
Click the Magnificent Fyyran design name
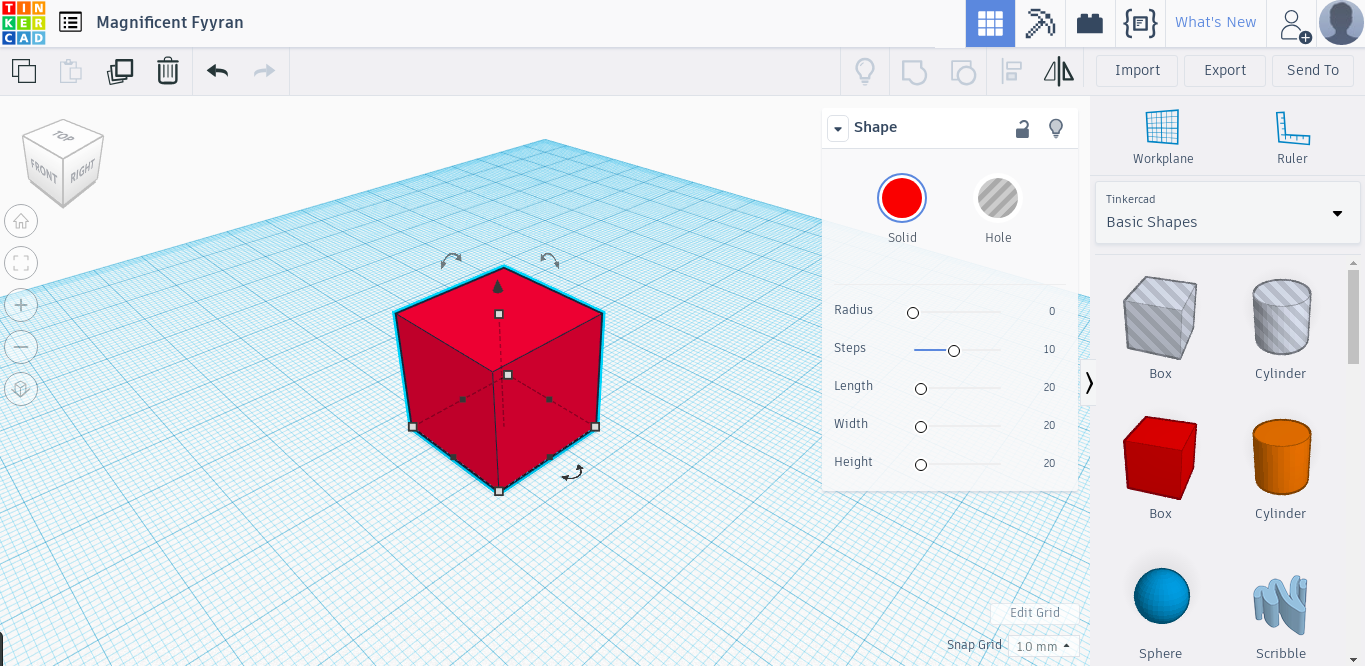[x=170, y=22]
